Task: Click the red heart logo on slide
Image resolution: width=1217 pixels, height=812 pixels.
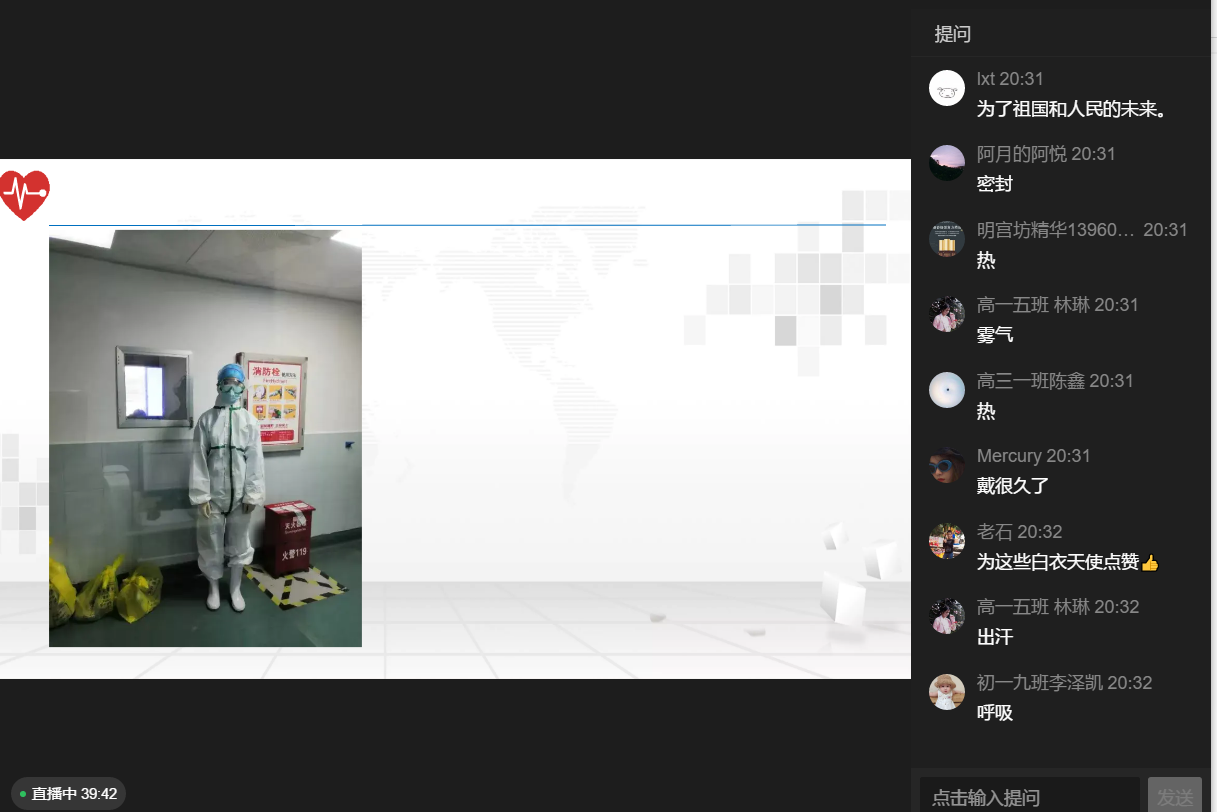Action: (24, 194)
